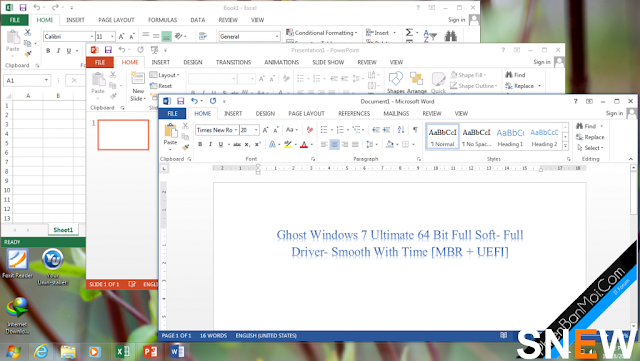
Task: Open the Layout dropdown in PowerPoint
Action: point(164,75)
